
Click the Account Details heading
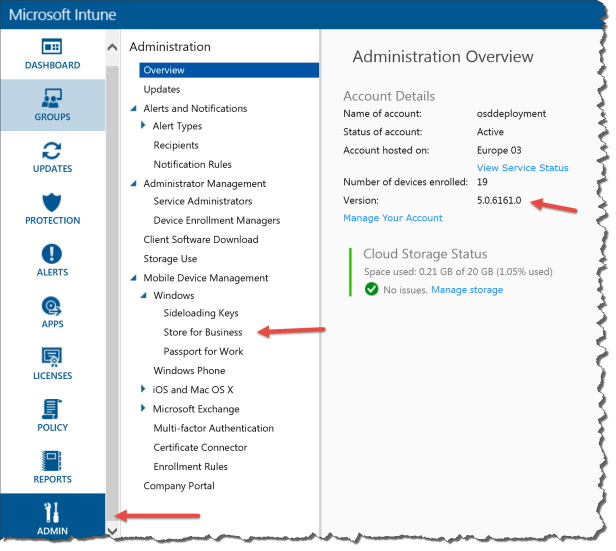coord(389,96)
